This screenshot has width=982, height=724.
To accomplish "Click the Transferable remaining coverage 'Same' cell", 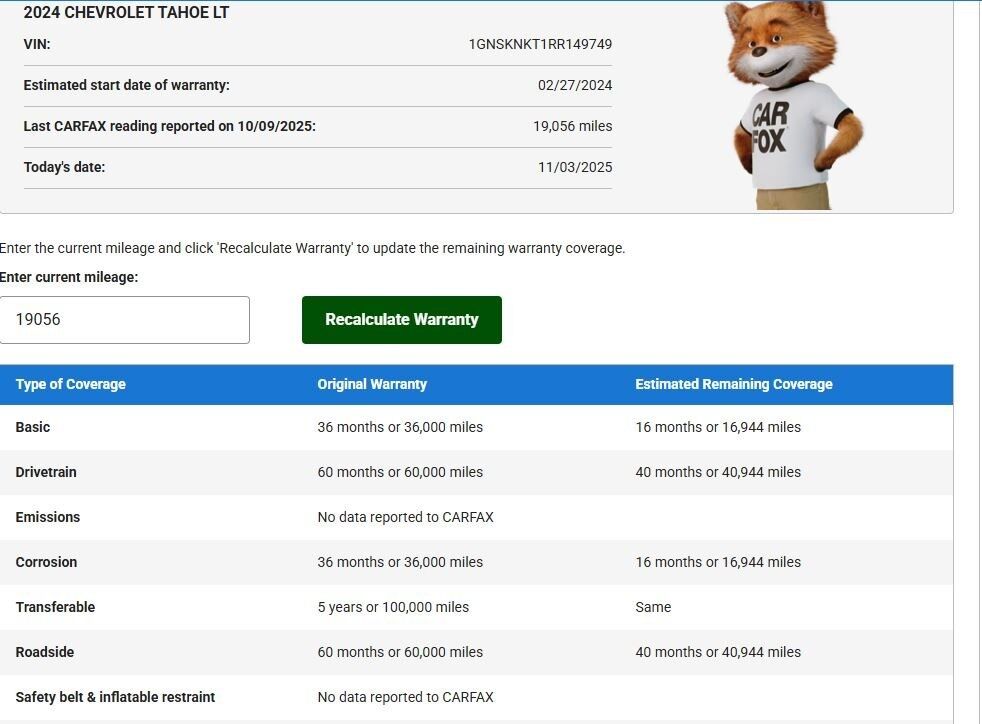I will tap(653, 607).
